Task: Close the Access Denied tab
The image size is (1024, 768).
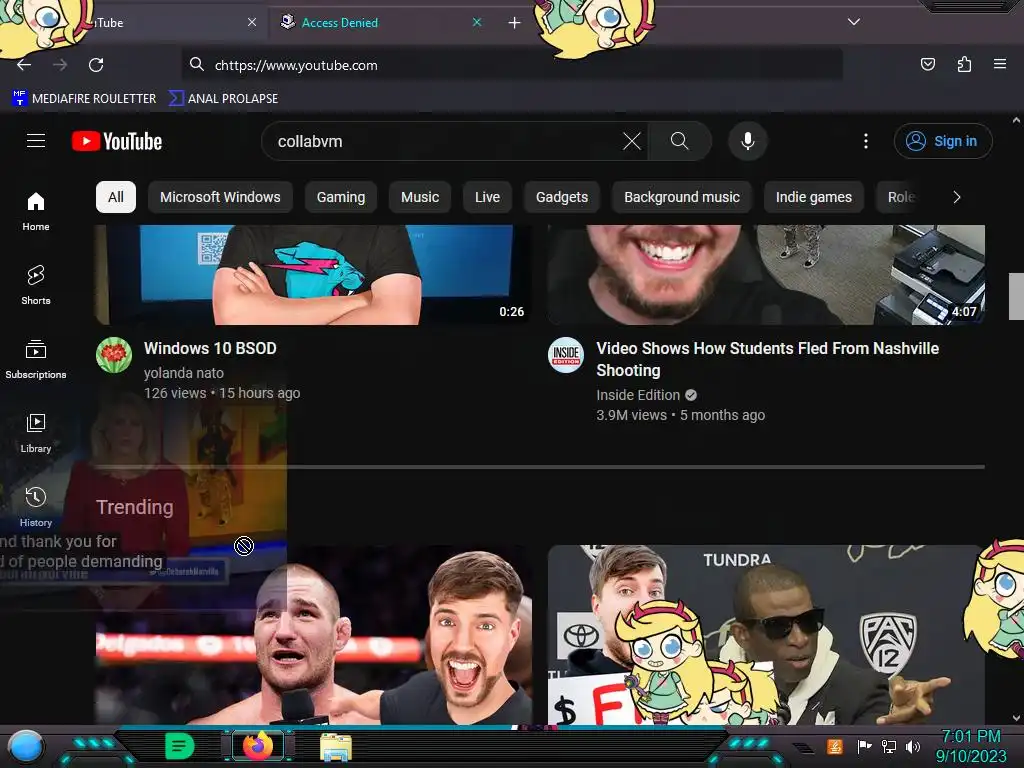Action: coord(477,22)
